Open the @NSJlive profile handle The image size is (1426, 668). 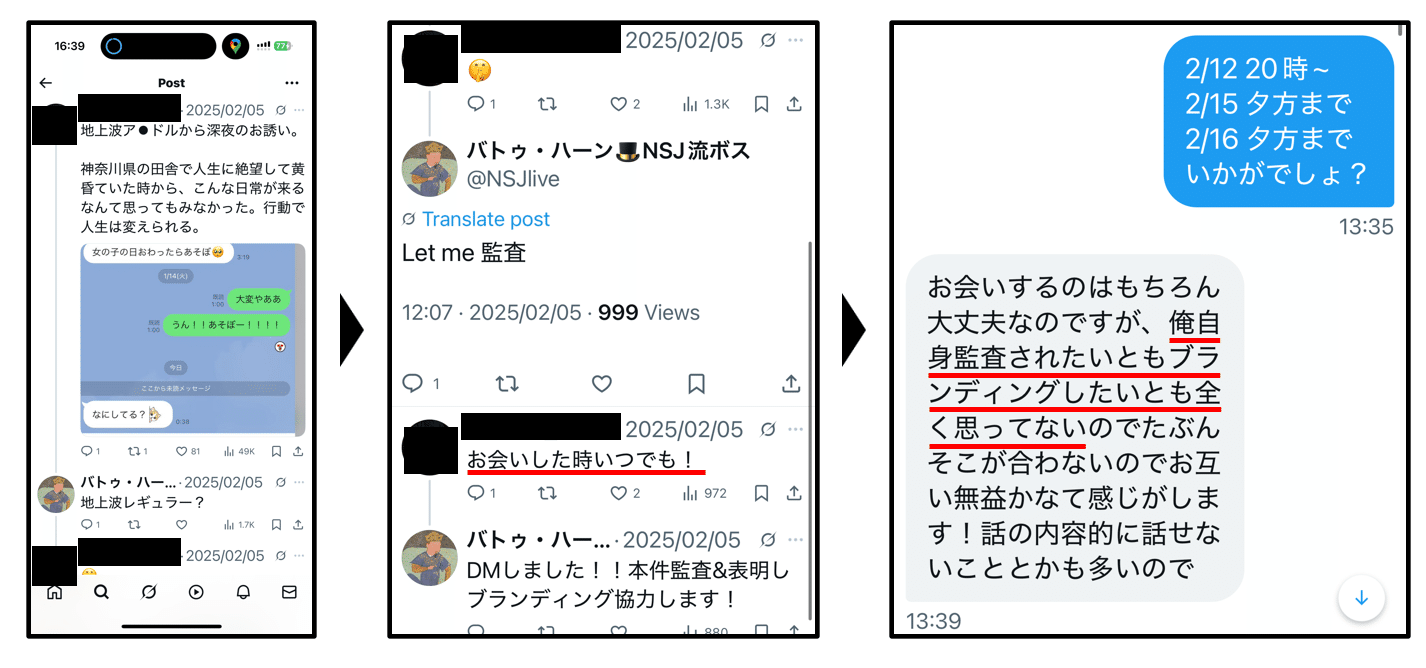click(513, 179)
